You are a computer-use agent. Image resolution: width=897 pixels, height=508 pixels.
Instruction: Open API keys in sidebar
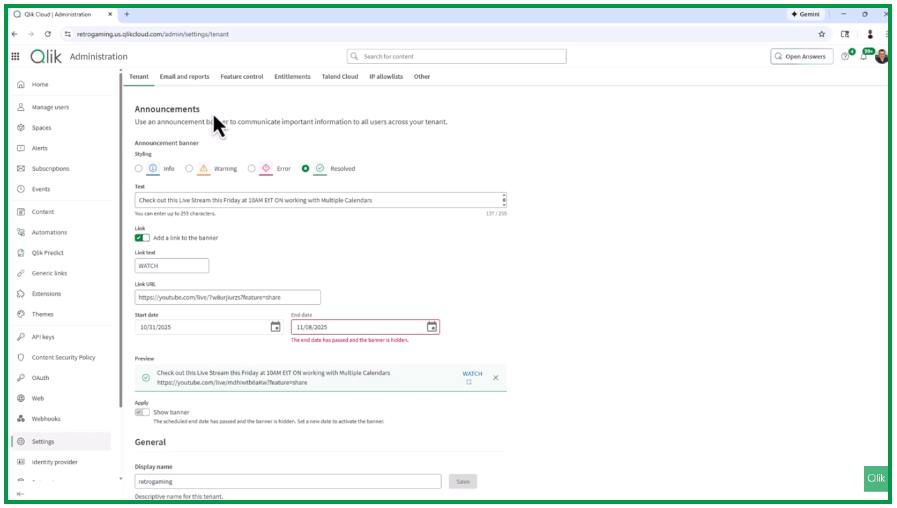(43, 337)
